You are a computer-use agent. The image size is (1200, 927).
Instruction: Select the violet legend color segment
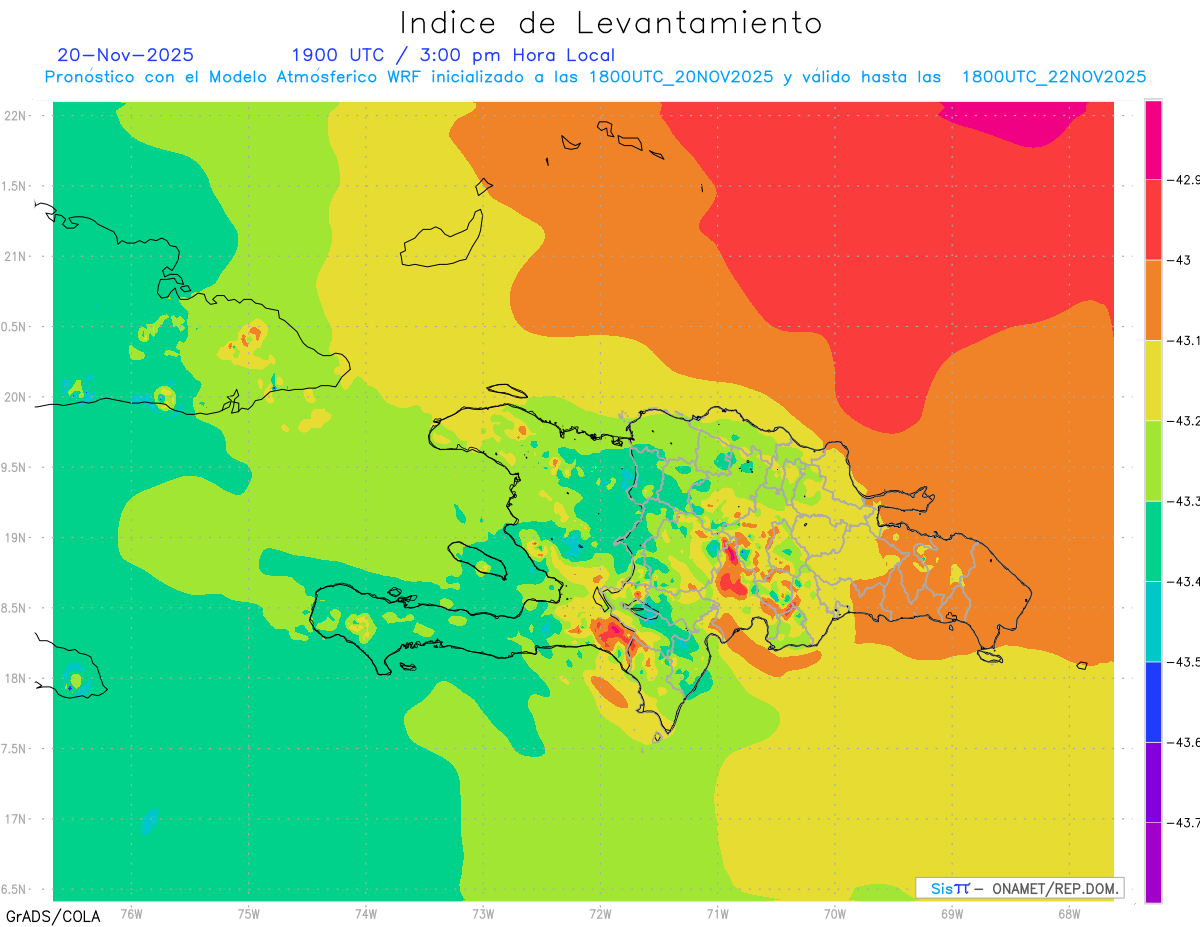pos(1153,782)
